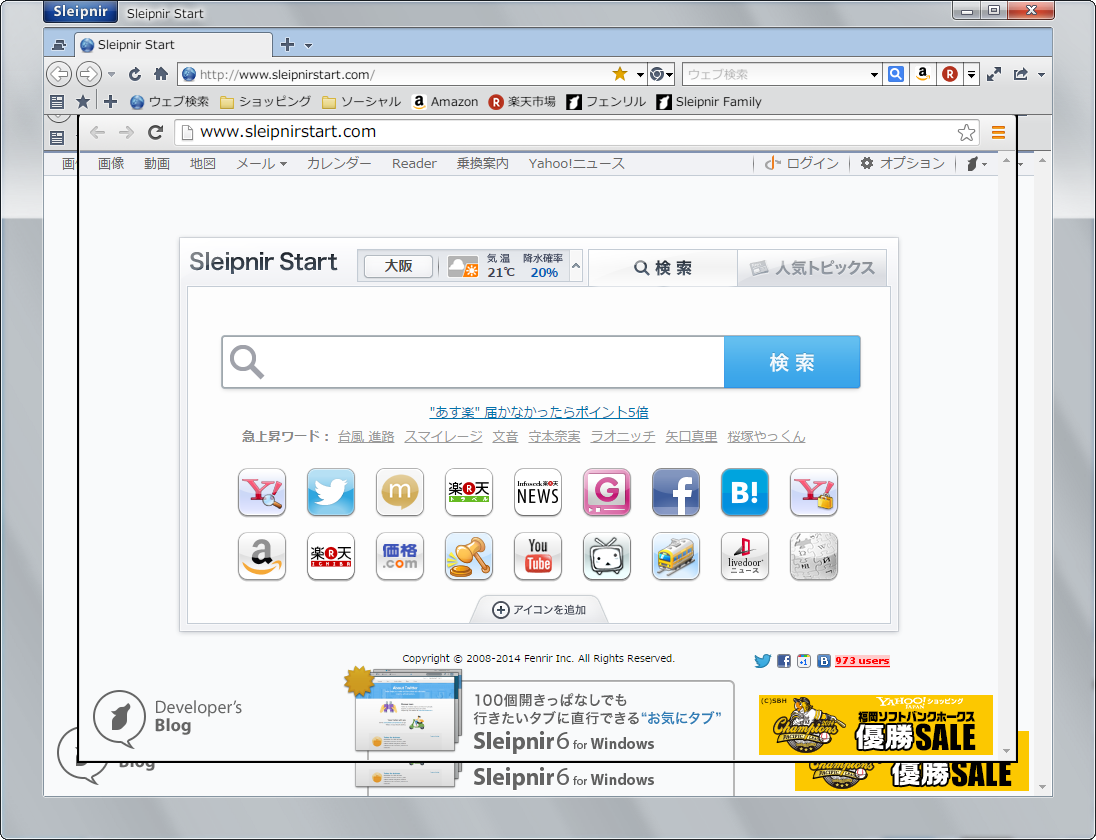The width and height of the screenshot is (1096, 840).
Task: Open the Niconico TV tile icon
Action: (607, 556)
